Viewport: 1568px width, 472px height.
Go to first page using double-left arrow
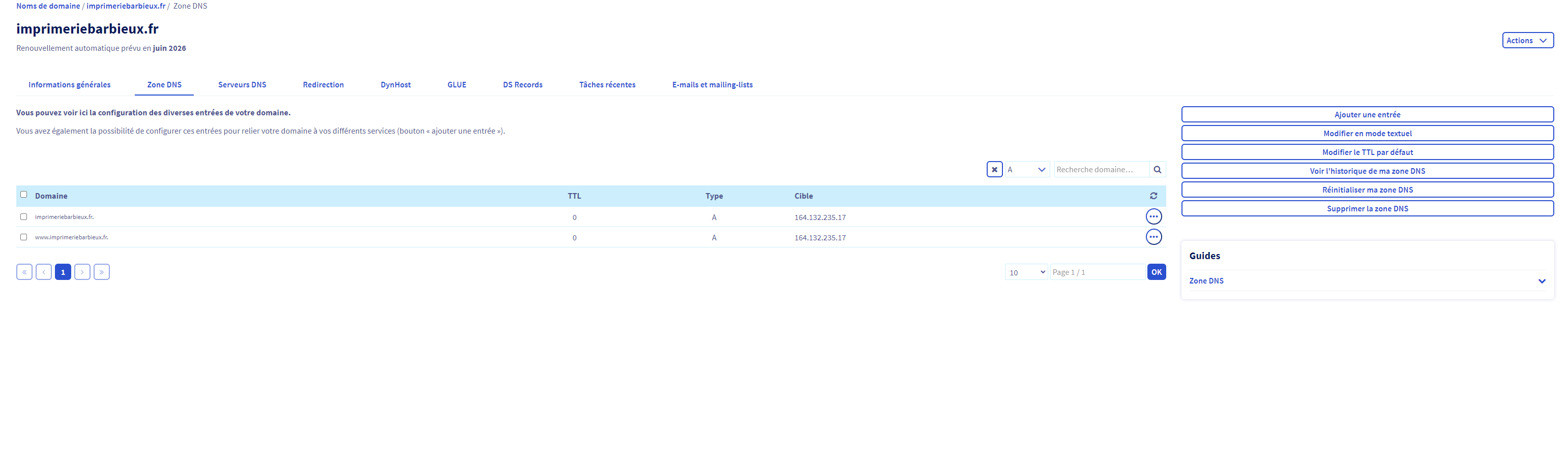coord(24,272)
